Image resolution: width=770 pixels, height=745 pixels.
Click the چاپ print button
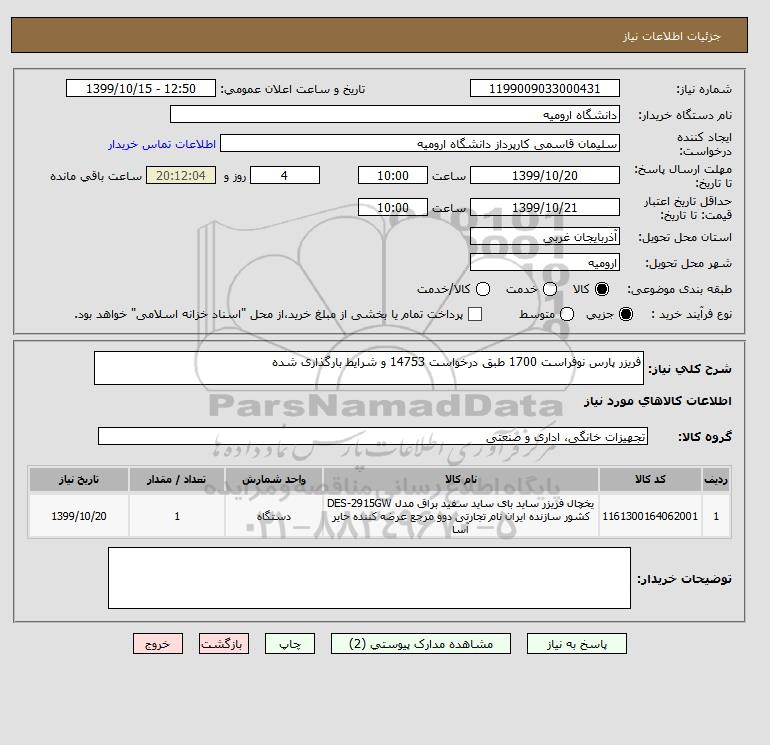coord(290,644)
